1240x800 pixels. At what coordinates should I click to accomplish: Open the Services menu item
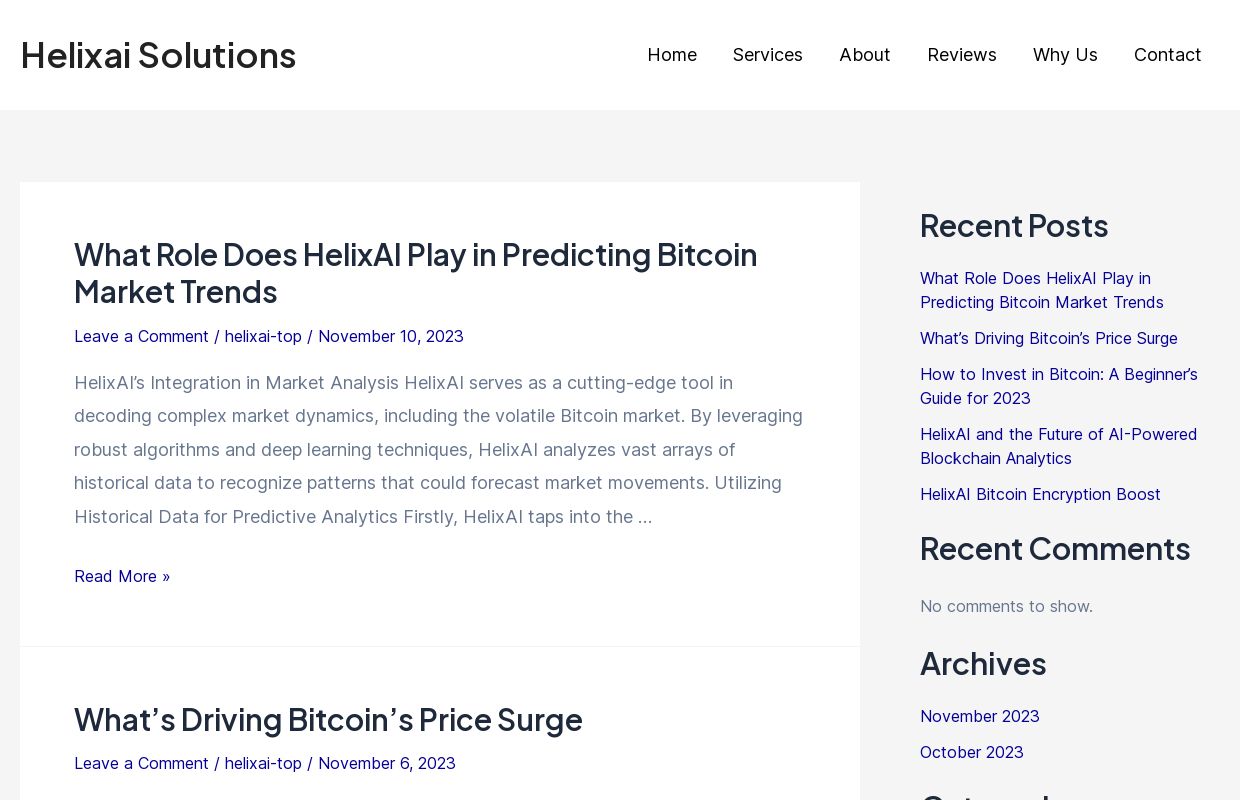[767, 55]
